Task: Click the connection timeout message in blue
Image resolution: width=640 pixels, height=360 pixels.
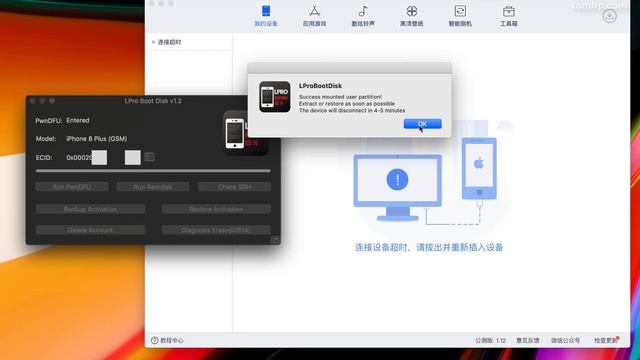Action: [429, 247]
